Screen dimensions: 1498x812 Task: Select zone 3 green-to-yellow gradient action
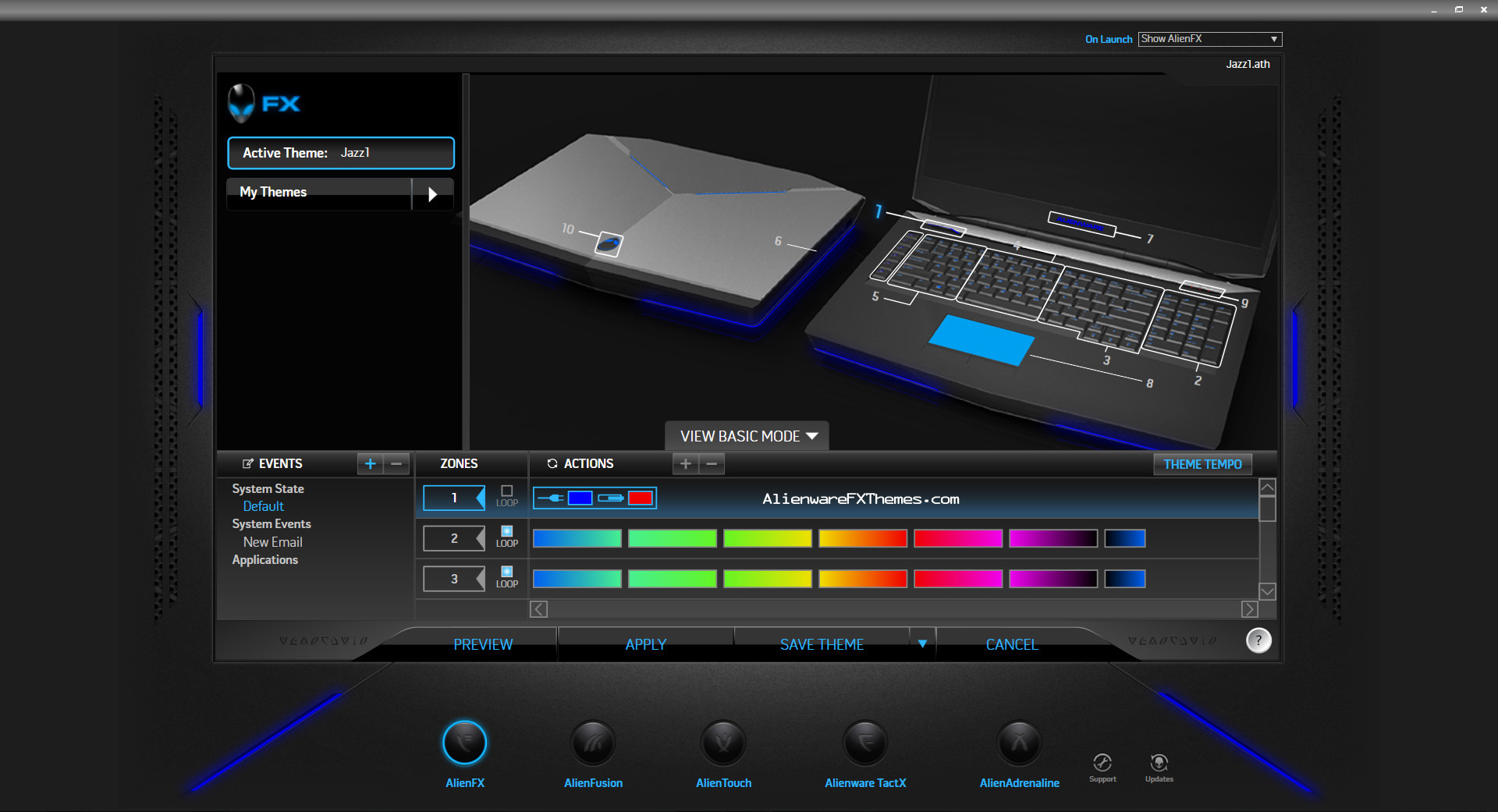click(x=768, y=579)
